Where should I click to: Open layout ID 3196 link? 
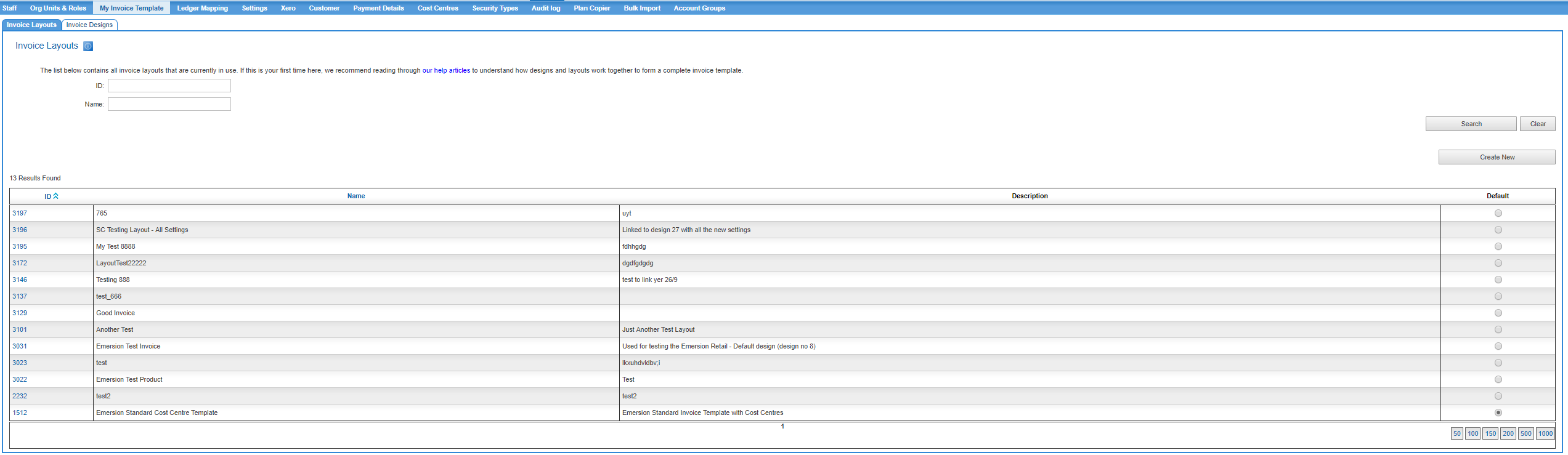pos(20,230)
